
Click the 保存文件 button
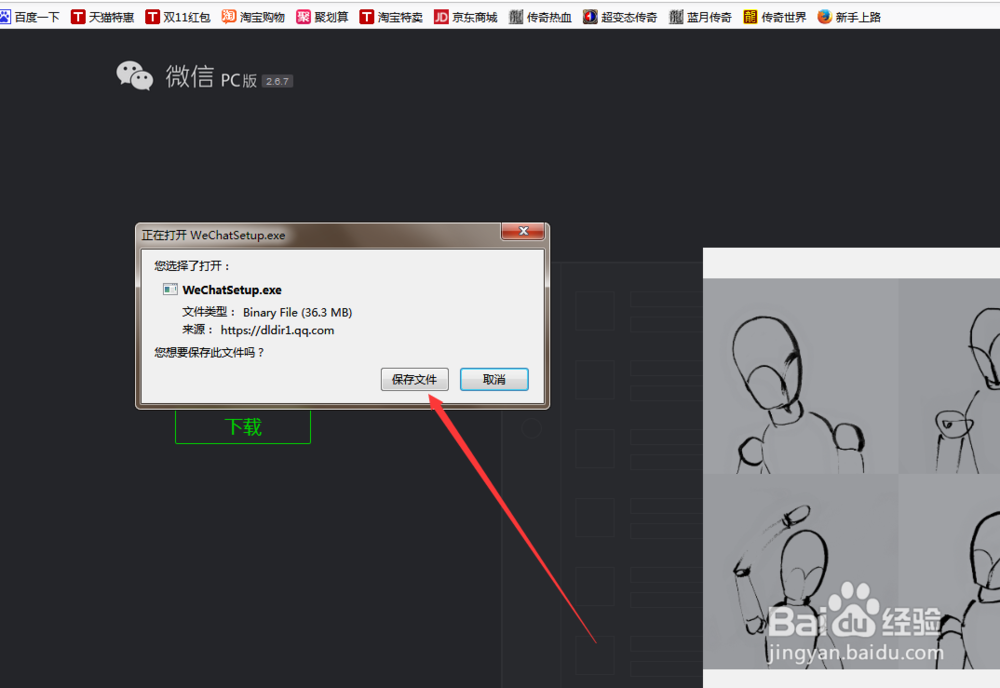(x=415, y=379)
